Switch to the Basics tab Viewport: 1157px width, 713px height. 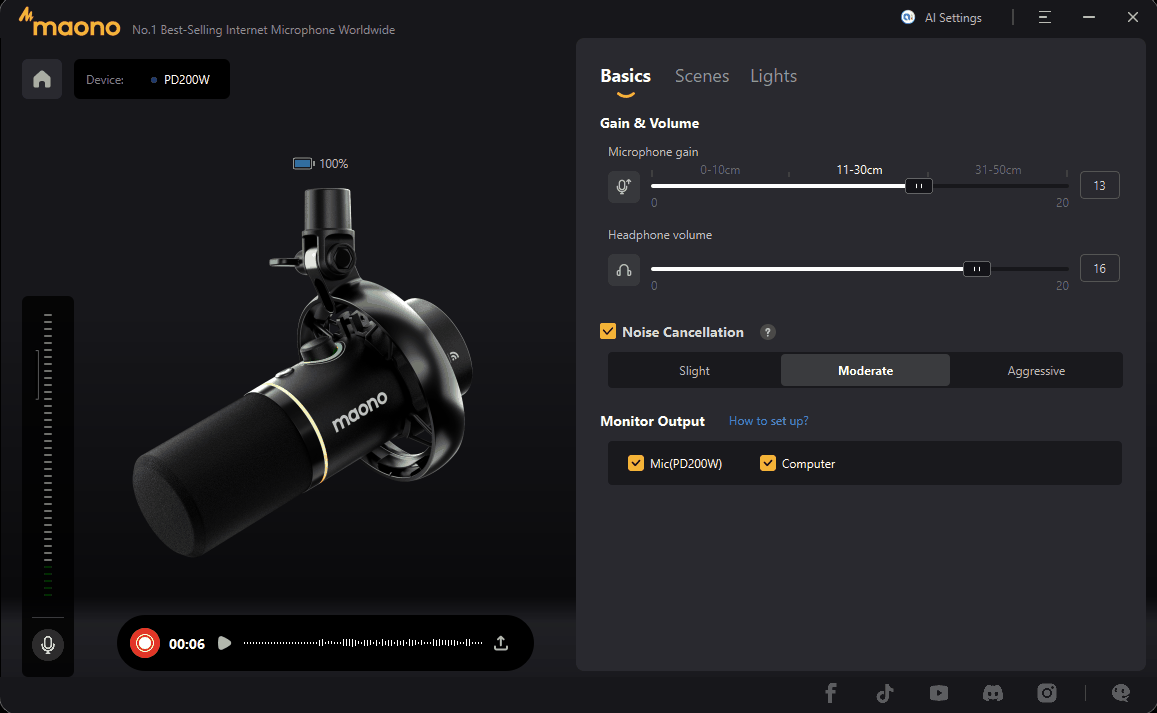pos(626,76)
